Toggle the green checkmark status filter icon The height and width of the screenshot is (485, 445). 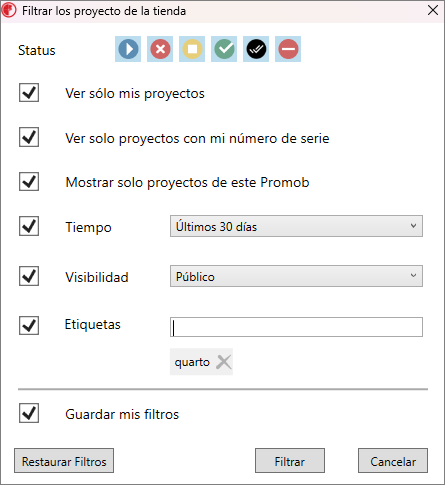click(224, 49)
